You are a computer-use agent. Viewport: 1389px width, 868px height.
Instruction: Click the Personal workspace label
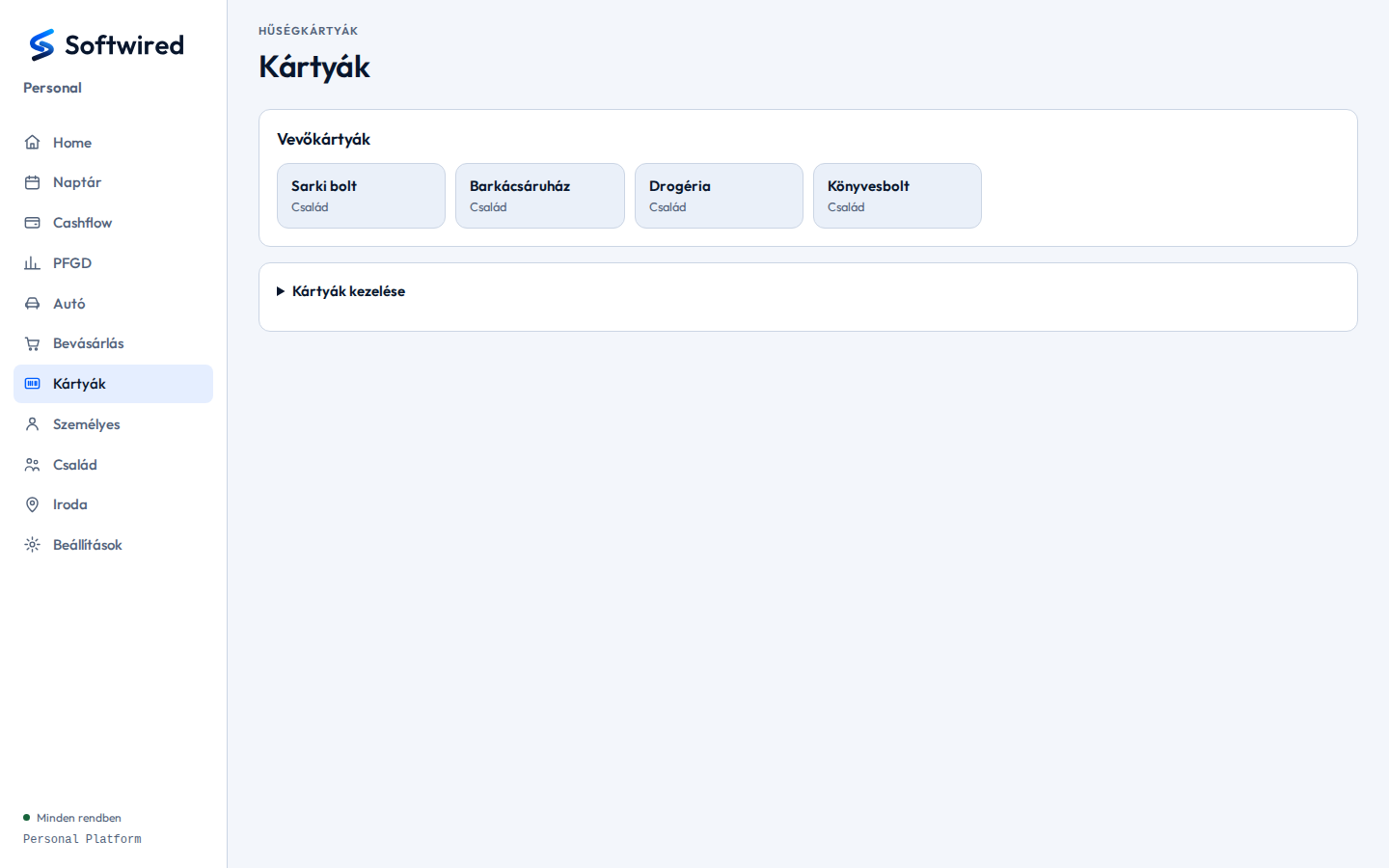tap(52, 88)
